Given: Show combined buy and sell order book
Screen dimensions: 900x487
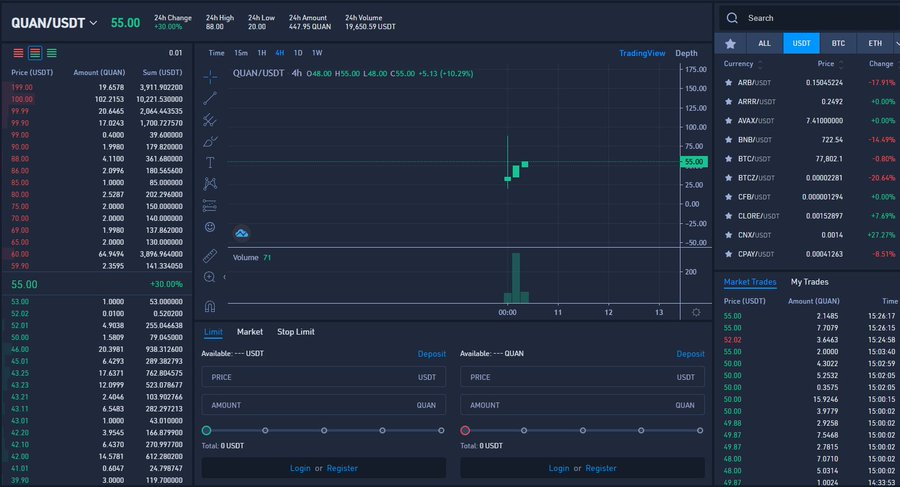Looking at the screenshot, I should (35, 53).
